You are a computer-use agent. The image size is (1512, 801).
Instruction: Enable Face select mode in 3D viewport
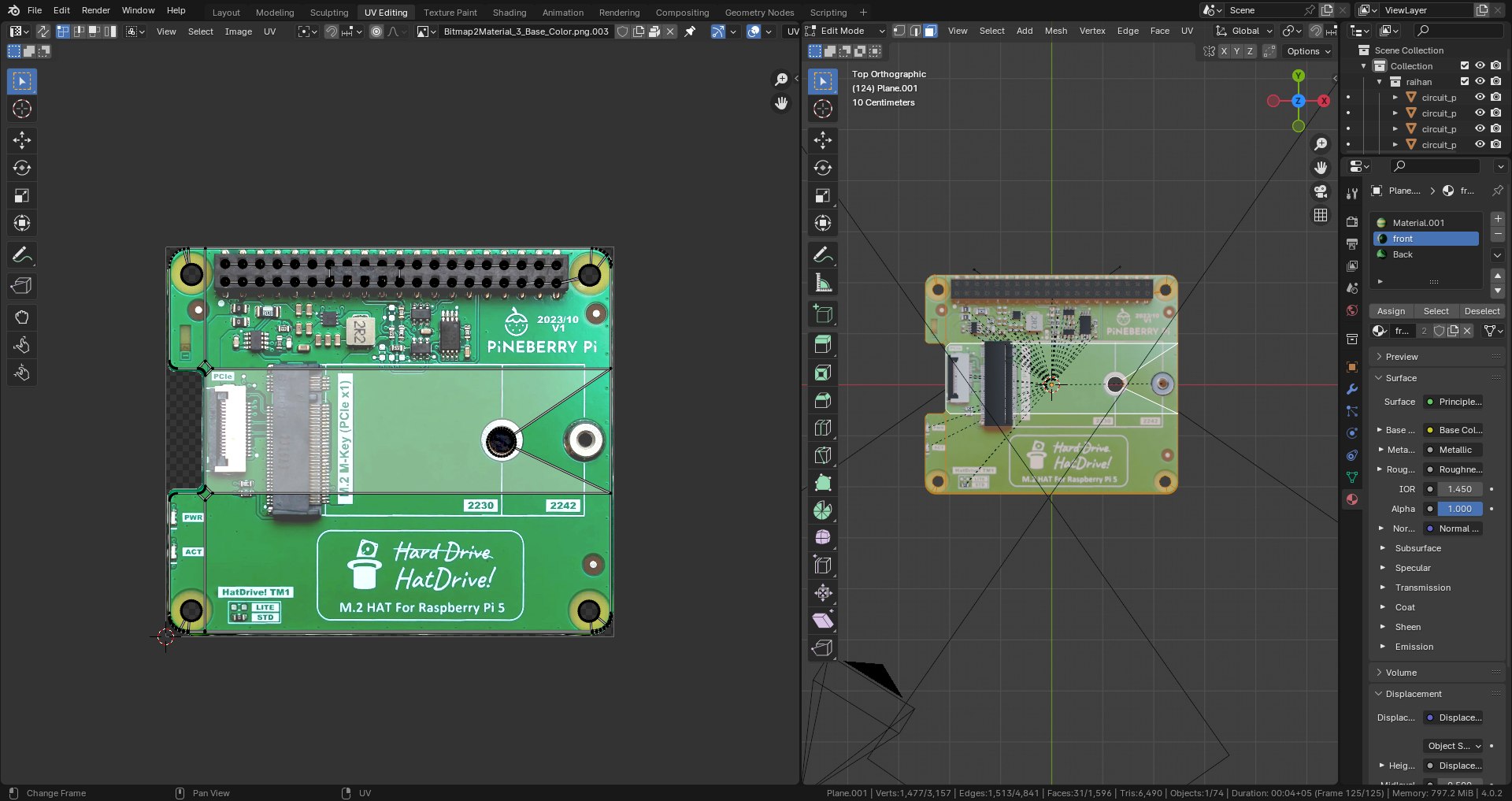pos(930,31)
